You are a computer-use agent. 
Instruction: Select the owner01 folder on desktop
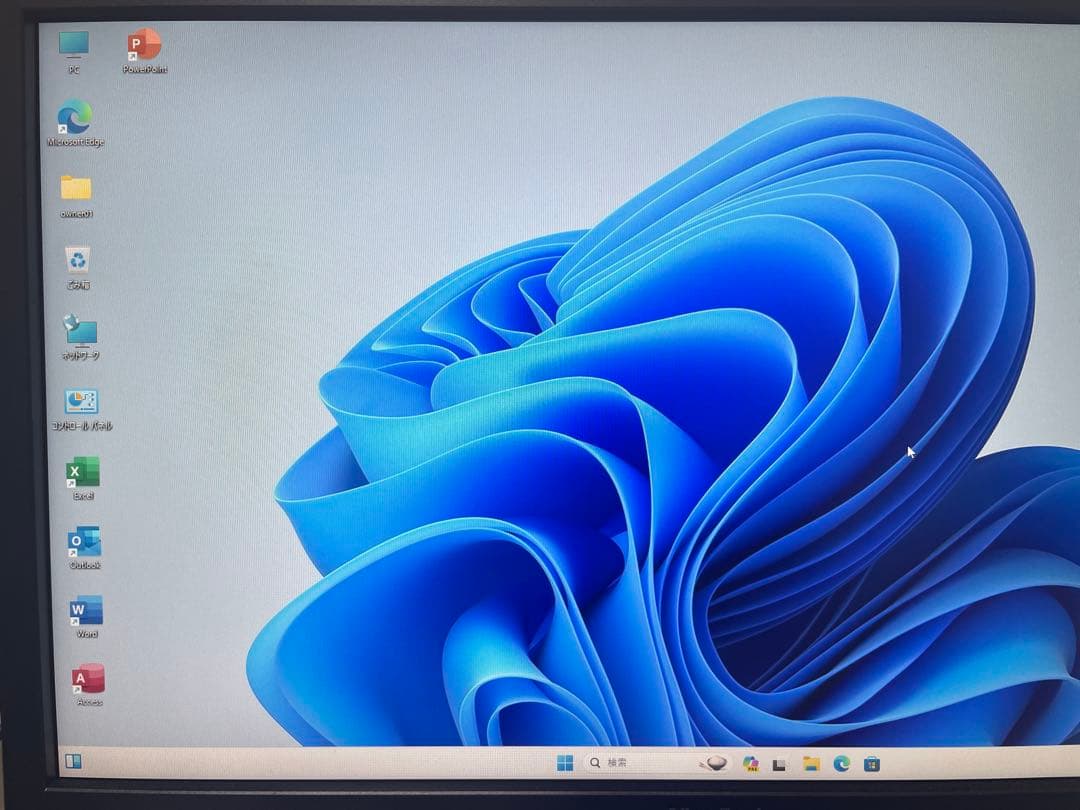[76, 188]
